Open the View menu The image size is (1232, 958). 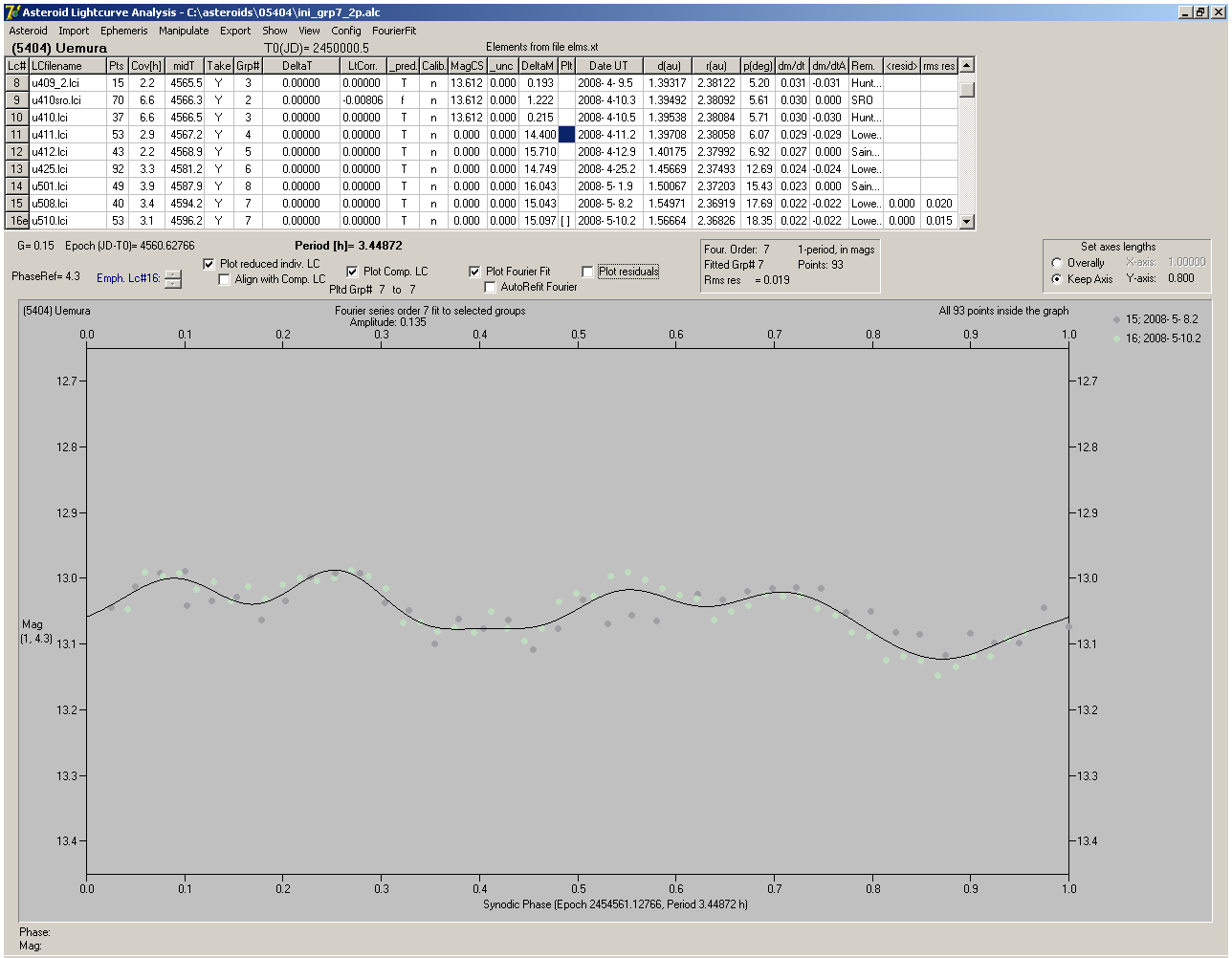[309, 31]
